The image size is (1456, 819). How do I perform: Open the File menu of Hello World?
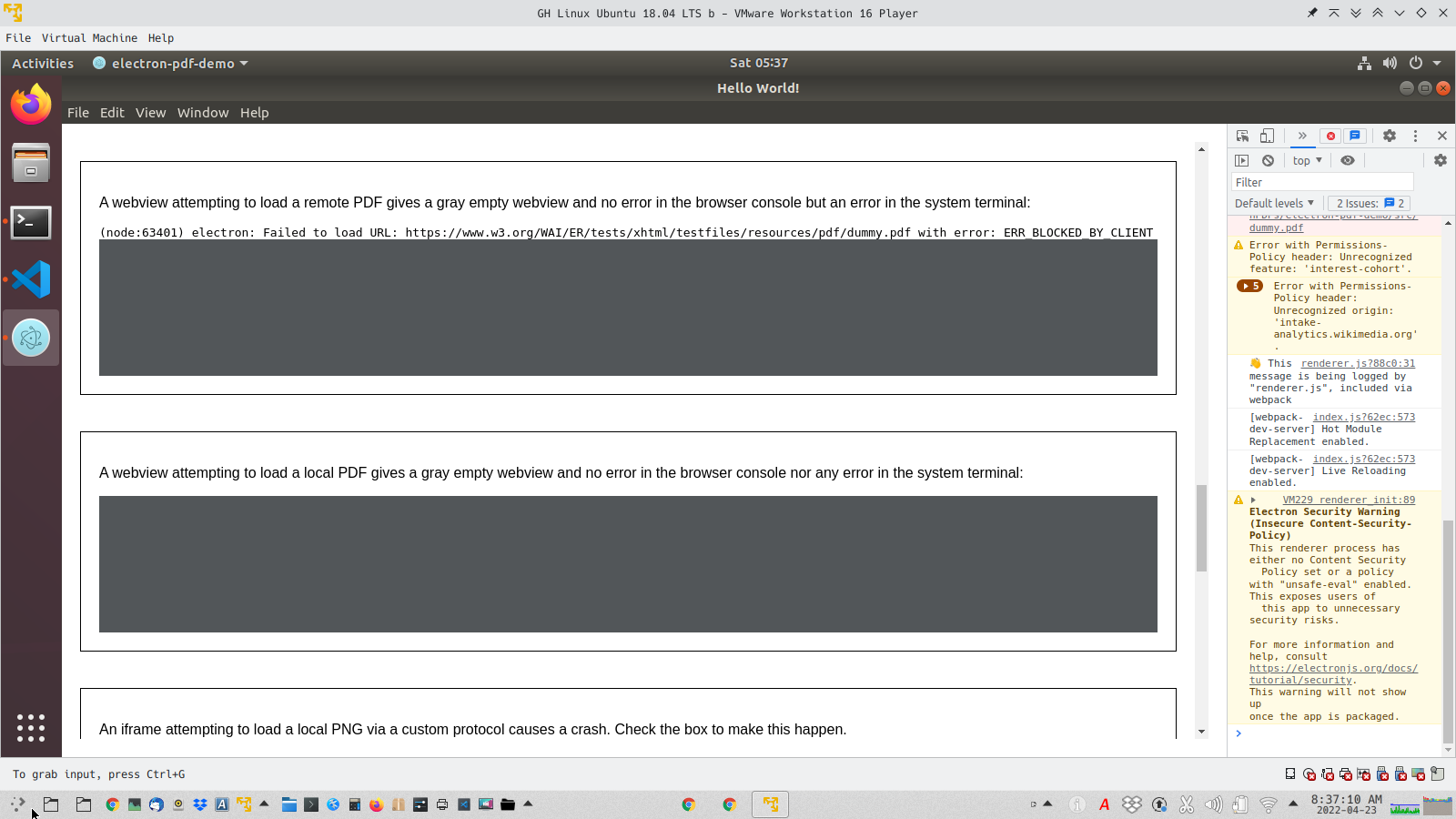pyautogui.click(x=77, y=112)
